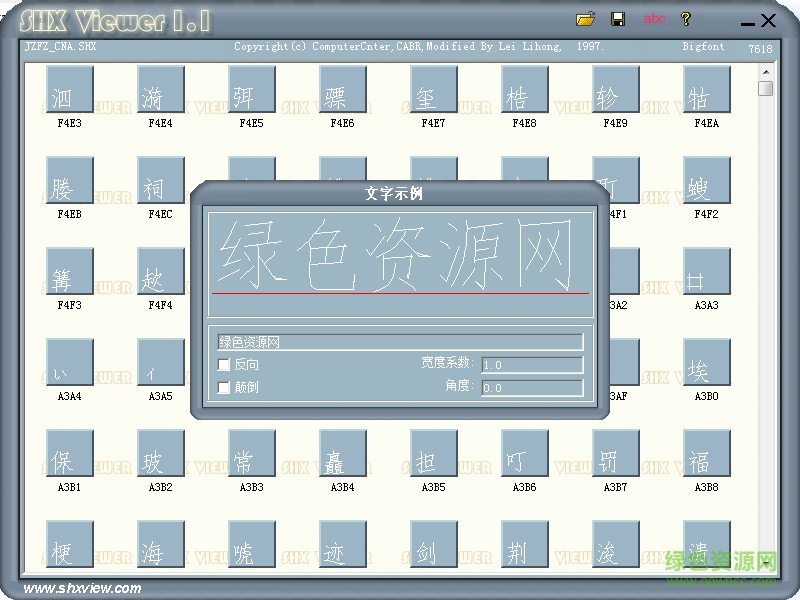Click the vertical scrollbar thumb

pos(766,88)
